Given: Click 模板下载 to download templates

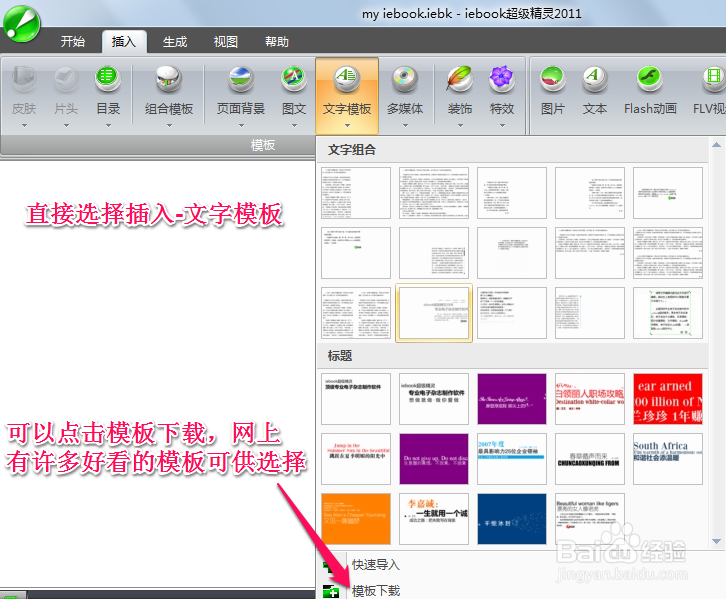Looking at the screenshot, I should [x=375, y=590].
